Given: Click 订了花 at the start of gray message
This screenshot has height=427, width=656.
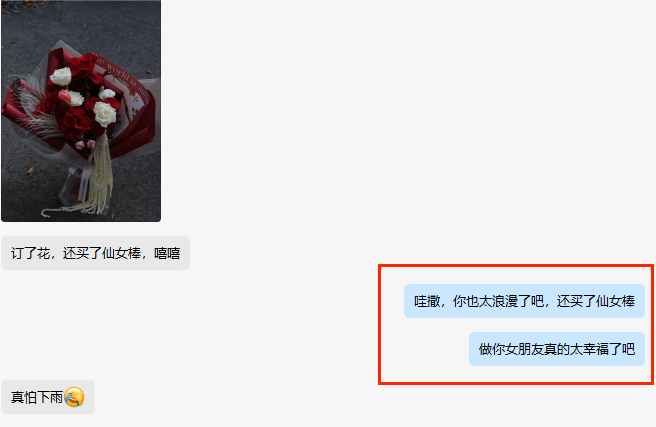Looking at the screenshot, I should coord(31,253).
